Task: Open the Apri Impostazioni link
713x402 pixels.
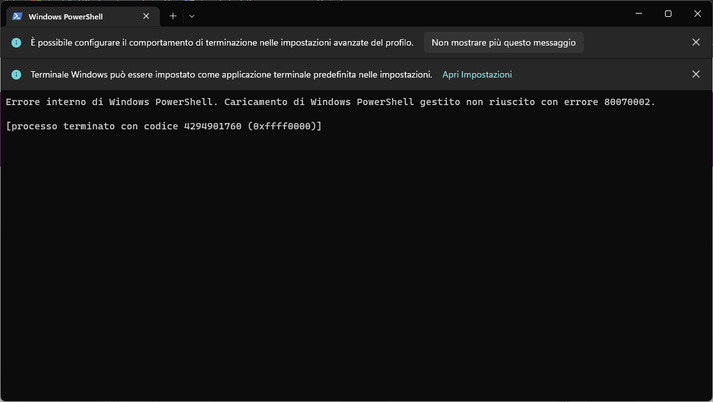Action: click(x=477, y=75)
